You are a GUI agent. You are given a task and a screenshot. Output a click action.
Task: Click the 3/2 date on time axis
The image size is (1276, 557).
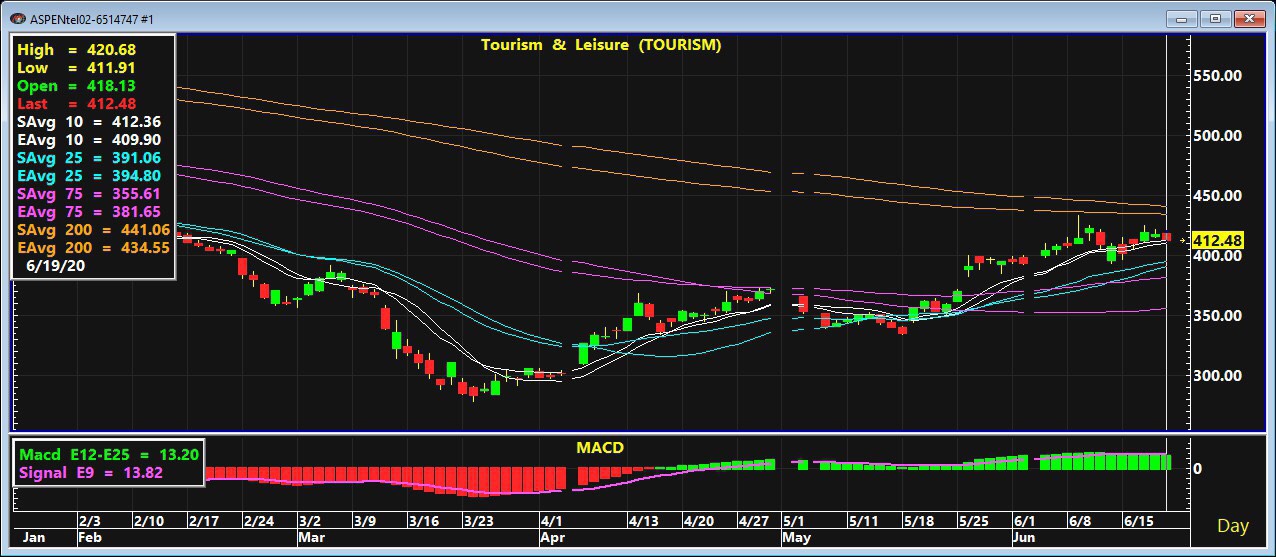click(x=310, y=522)
